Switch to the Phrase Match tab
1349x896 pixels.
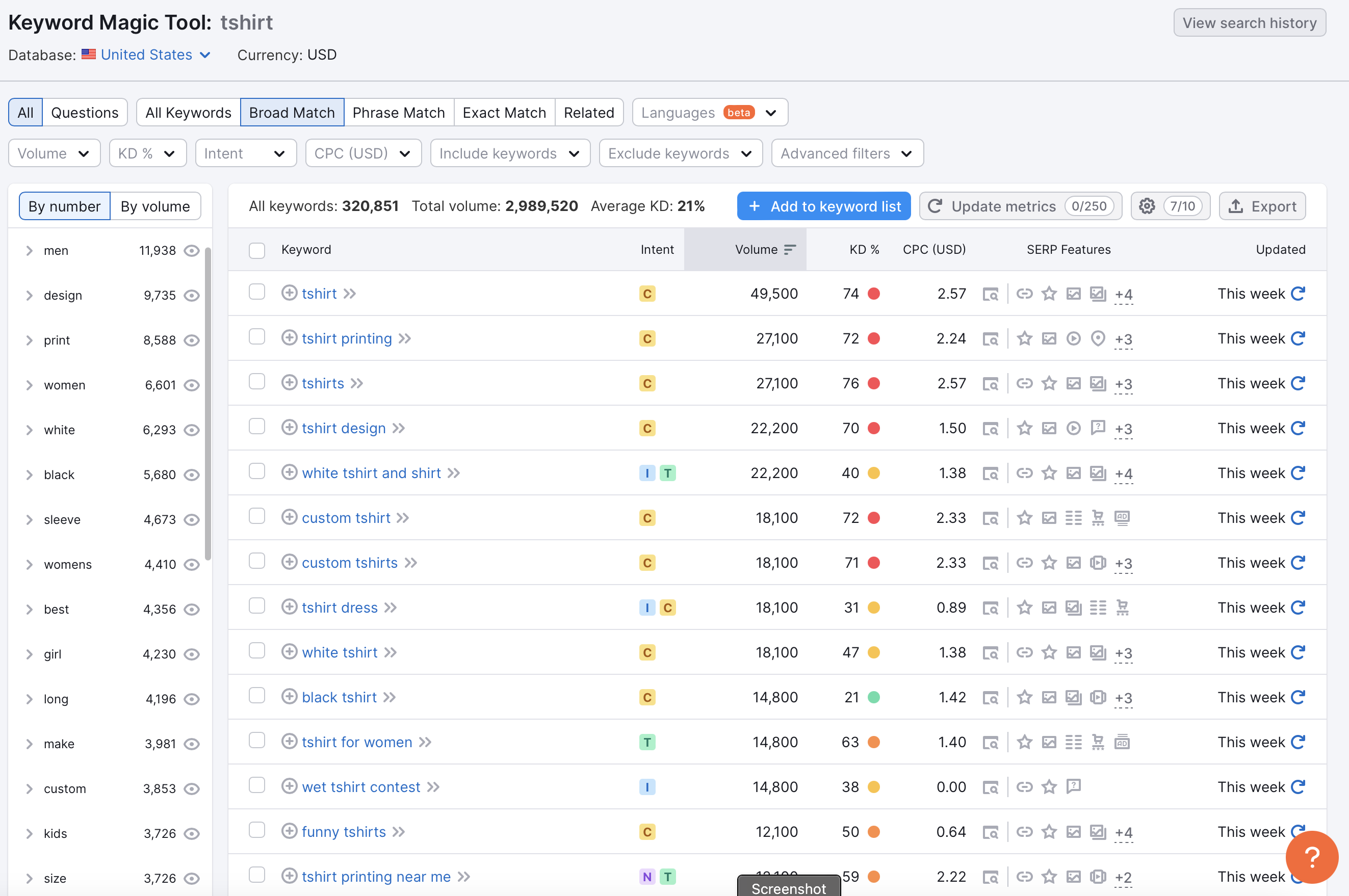(x=398, y=113)
